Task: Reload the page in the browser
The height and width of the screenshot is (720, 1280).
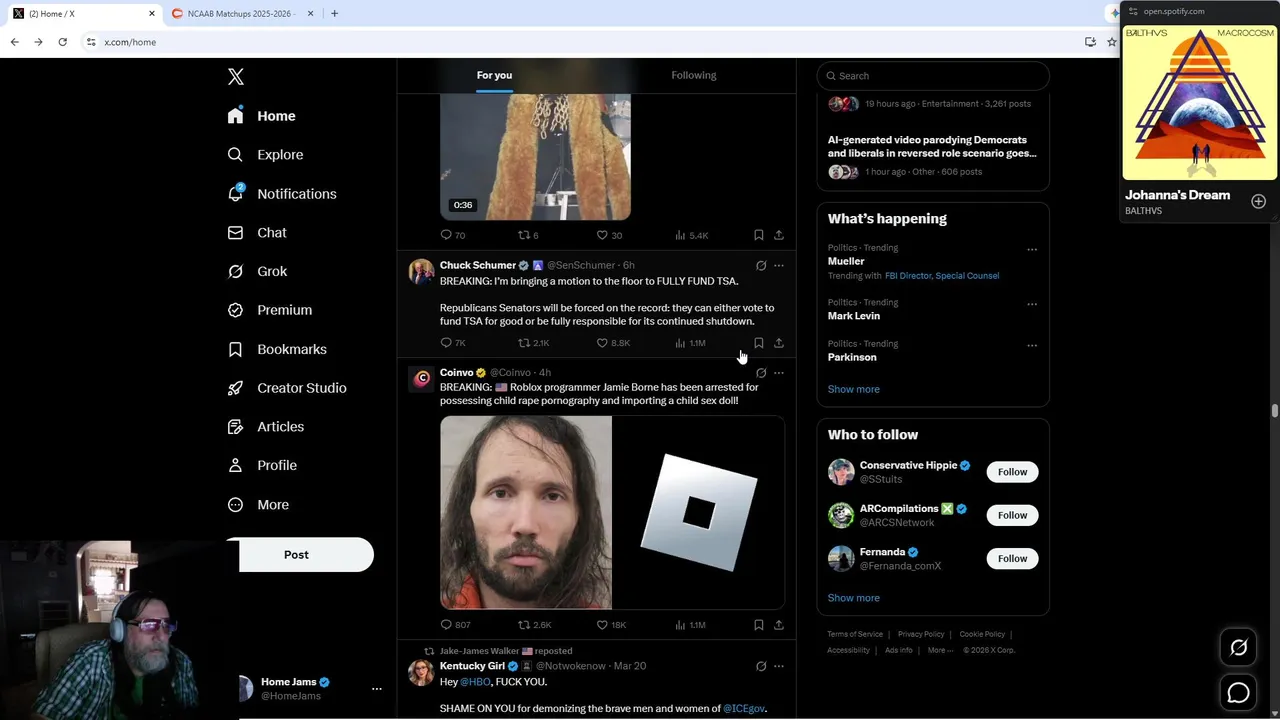Action: click(x=62, y=42)
